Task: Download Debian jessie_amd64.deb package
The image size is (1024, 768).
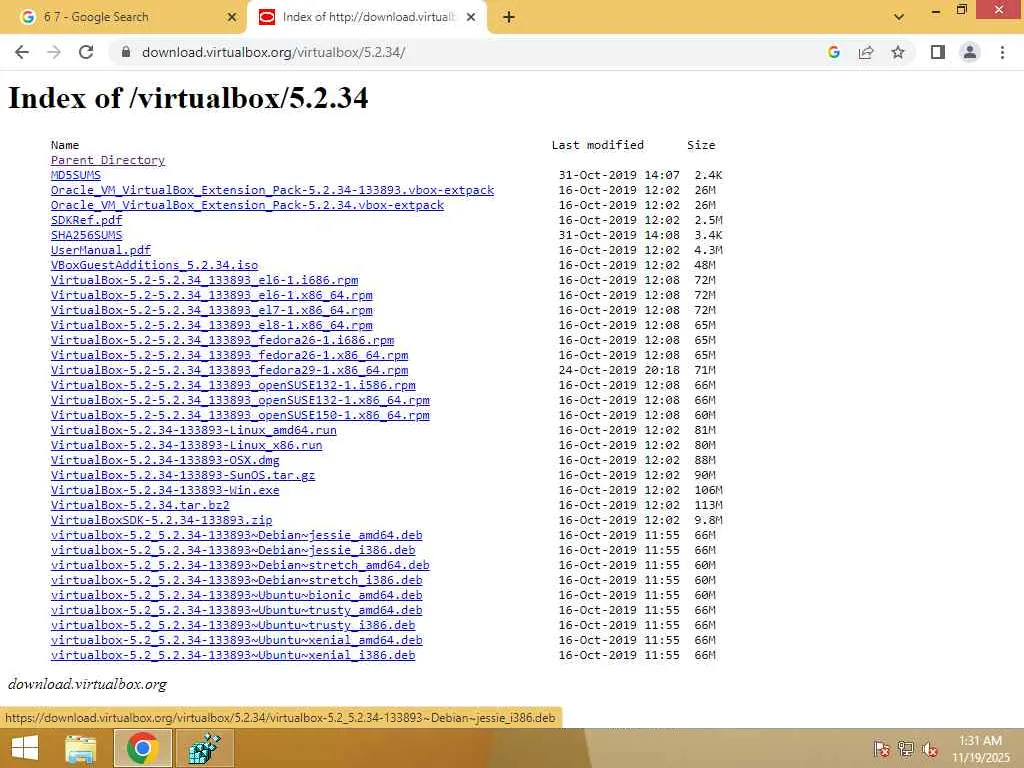Action: (x=236, y=536)
